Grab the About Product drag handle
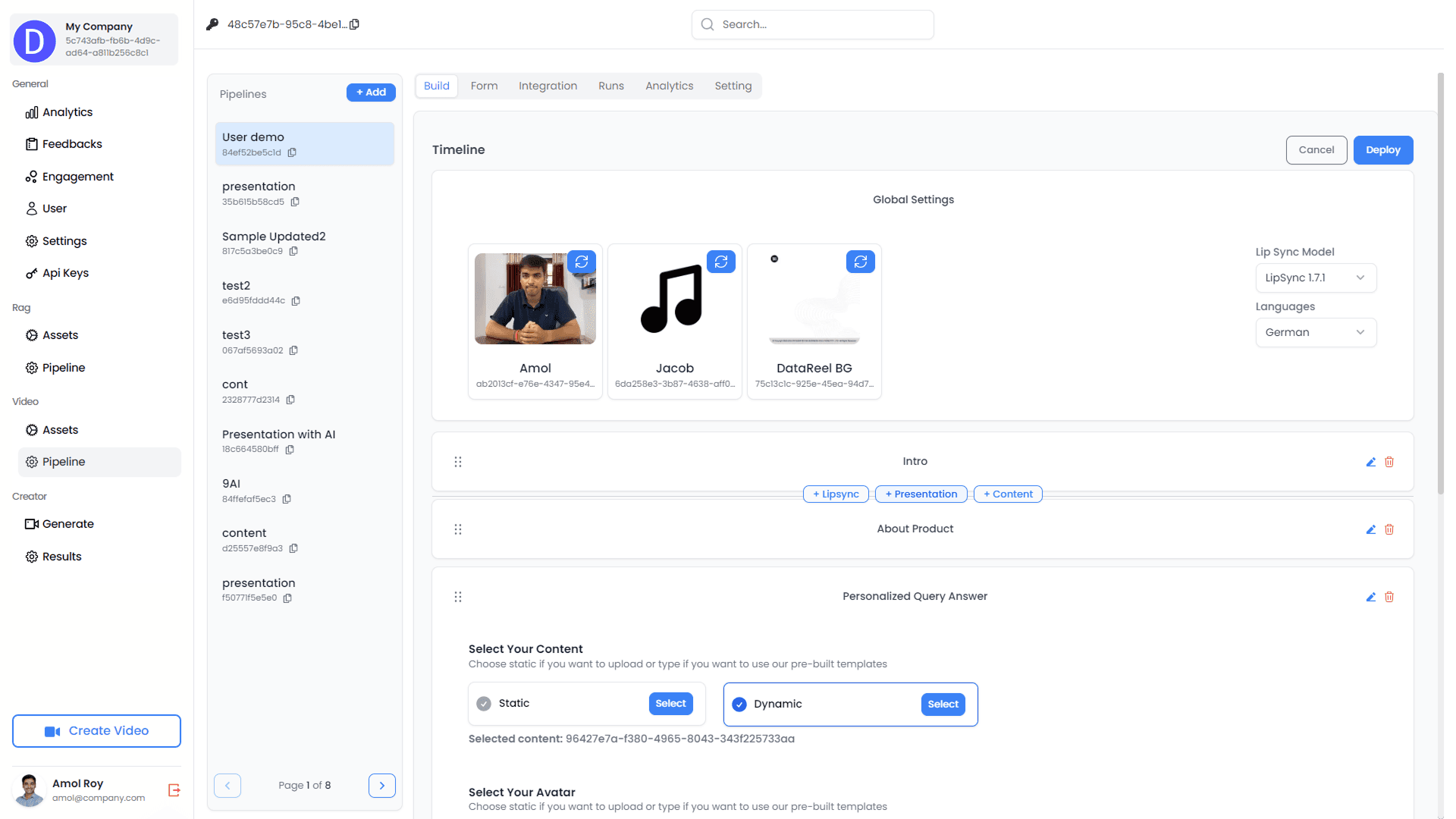This screenshot has height=819, width=1456. [x=458, y=529]
